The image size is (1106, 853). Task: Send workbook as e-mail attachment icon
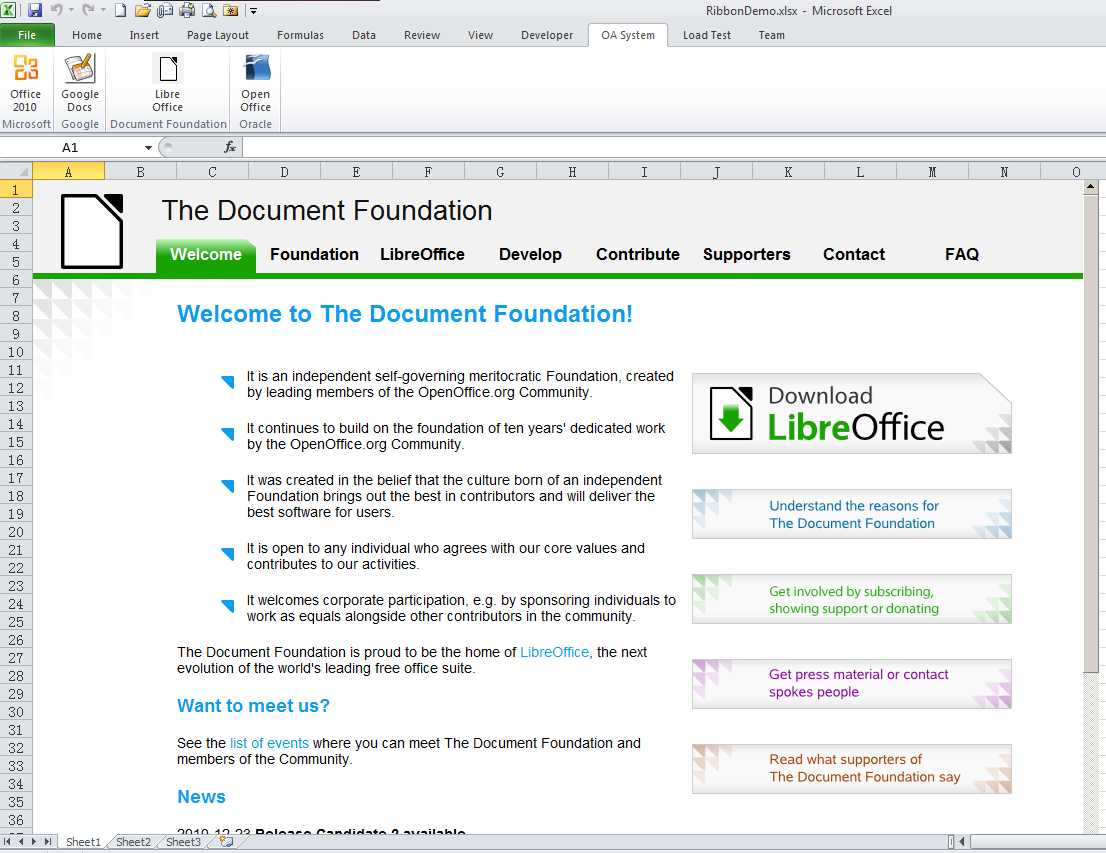click(x=165, y=11)
